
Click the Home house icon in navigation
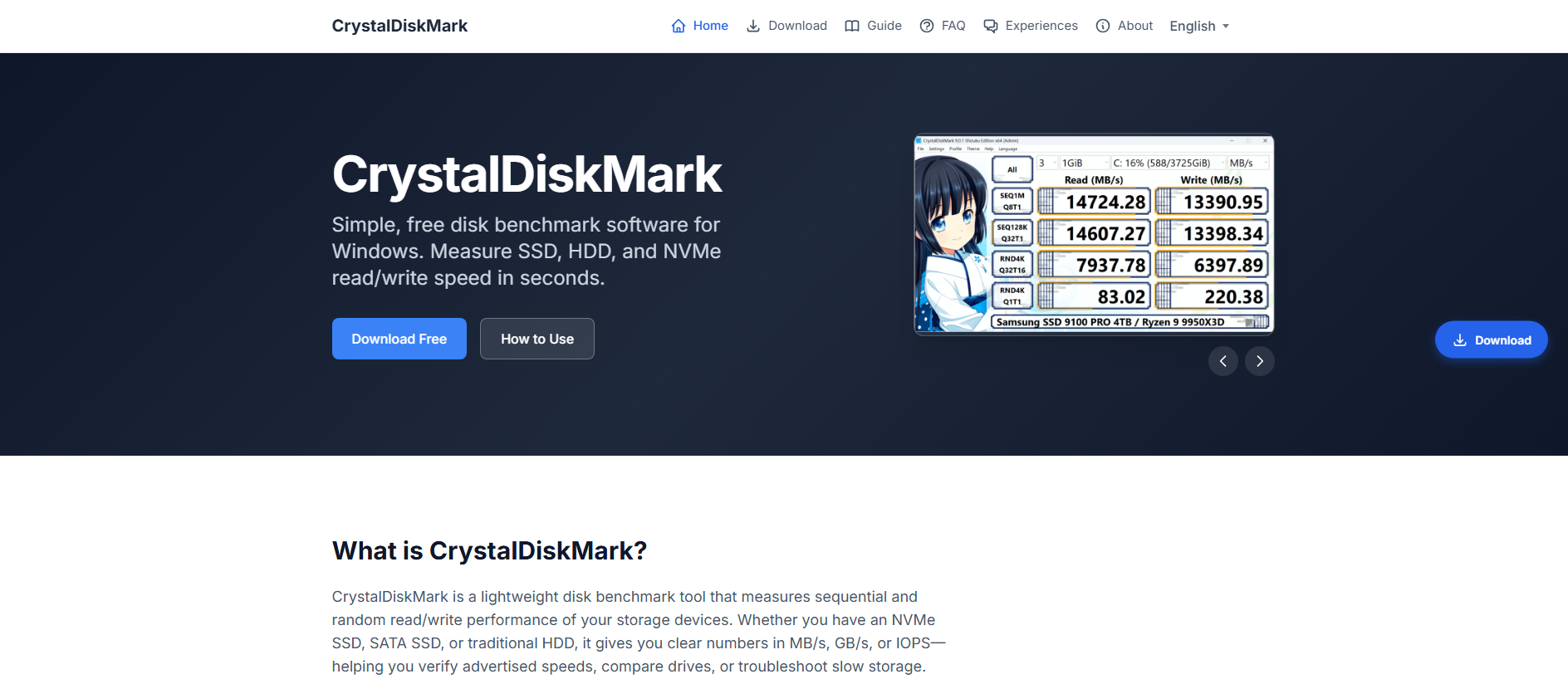679,26
